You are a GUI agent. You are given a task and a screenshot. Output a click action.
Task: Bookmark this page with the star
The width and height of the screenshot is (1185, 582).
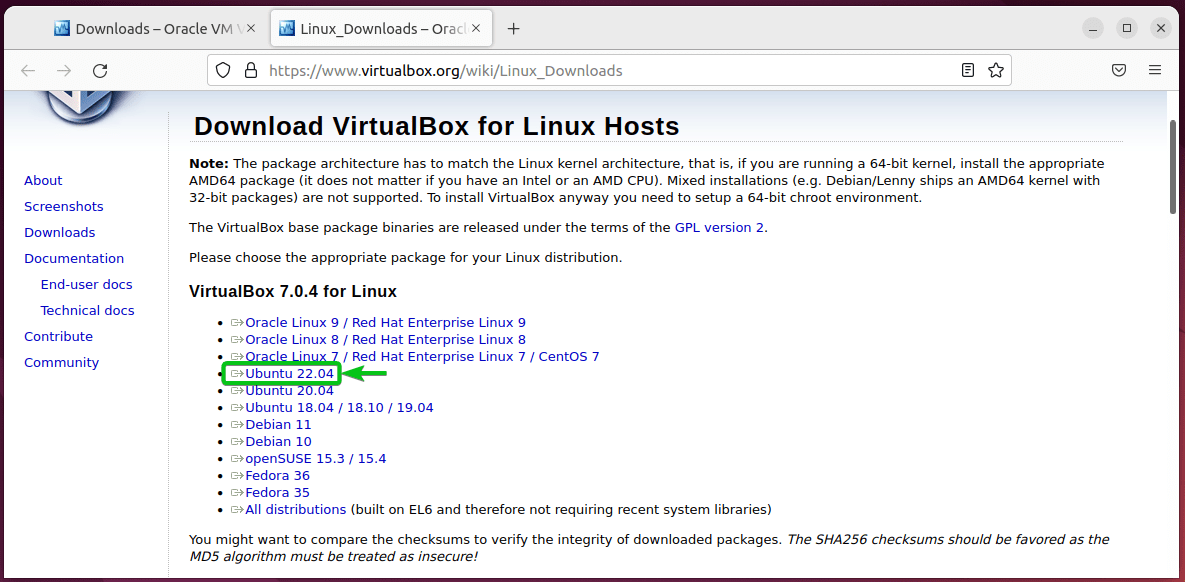tap(996, 70)
